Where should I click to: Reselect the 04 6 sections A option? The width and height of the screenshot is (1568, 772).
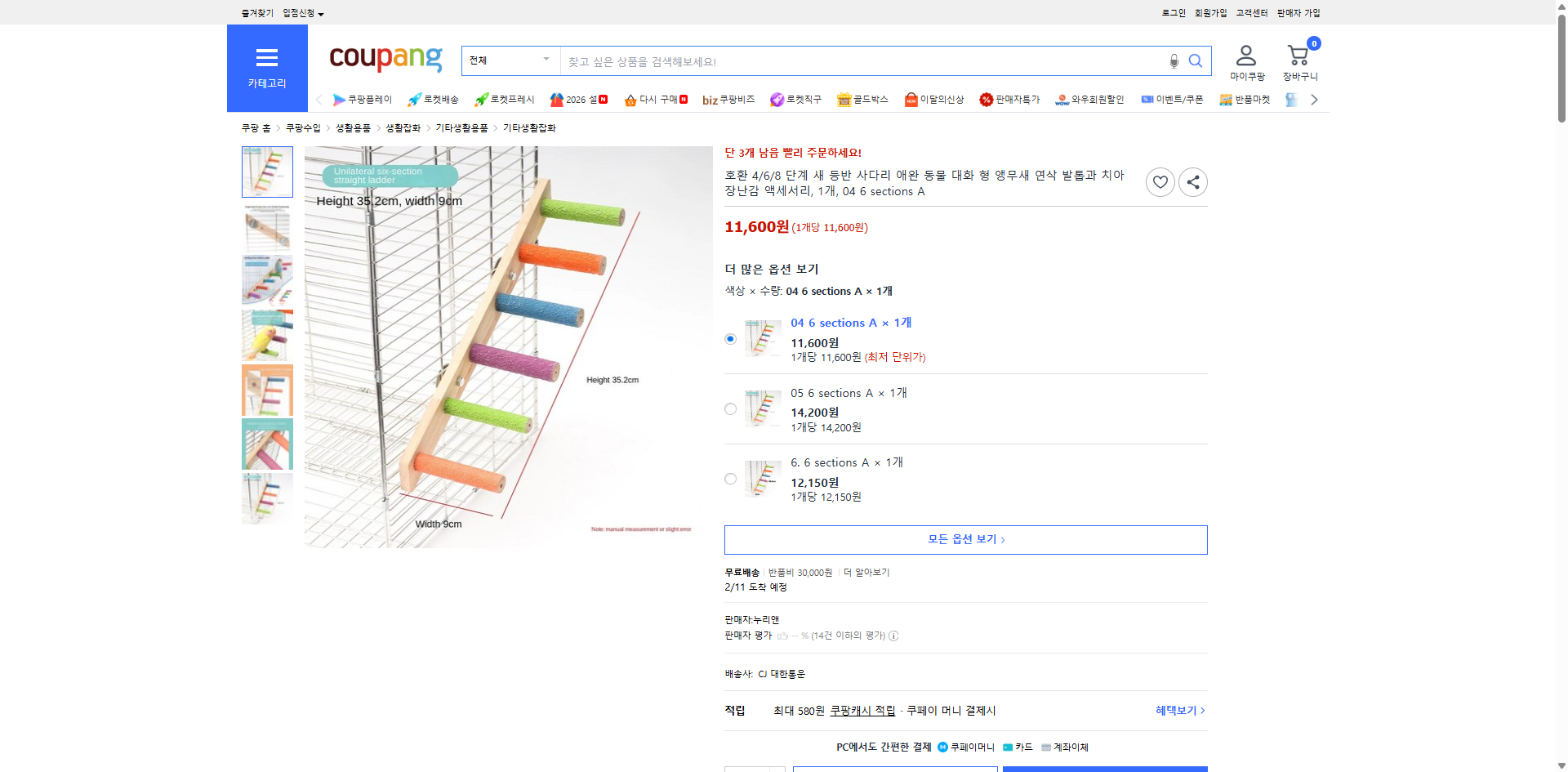729,338
